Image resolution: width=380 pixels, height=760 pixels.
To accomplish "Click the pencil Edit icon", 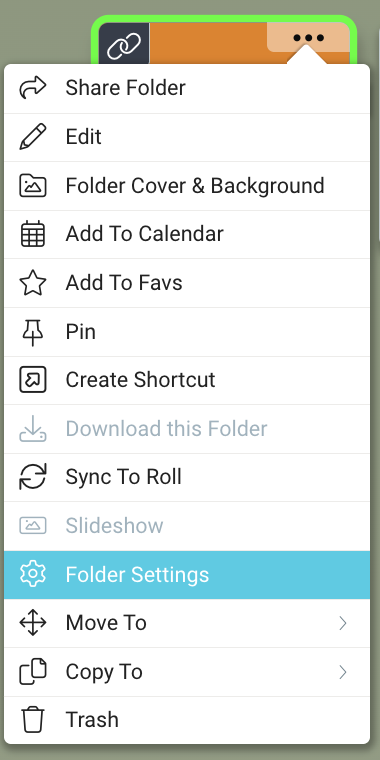I will pos(32,137).
